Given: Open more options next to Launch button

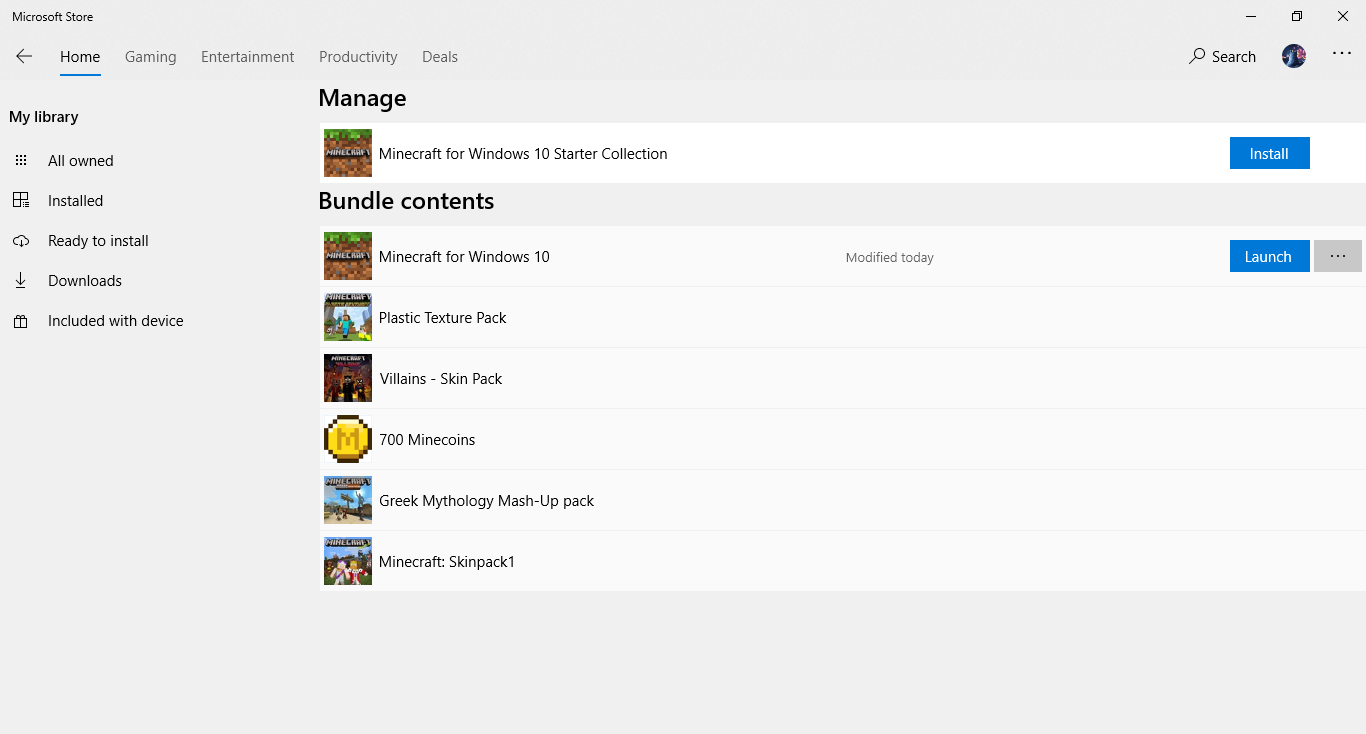Looking at the screenshot, I should 1338,256.
